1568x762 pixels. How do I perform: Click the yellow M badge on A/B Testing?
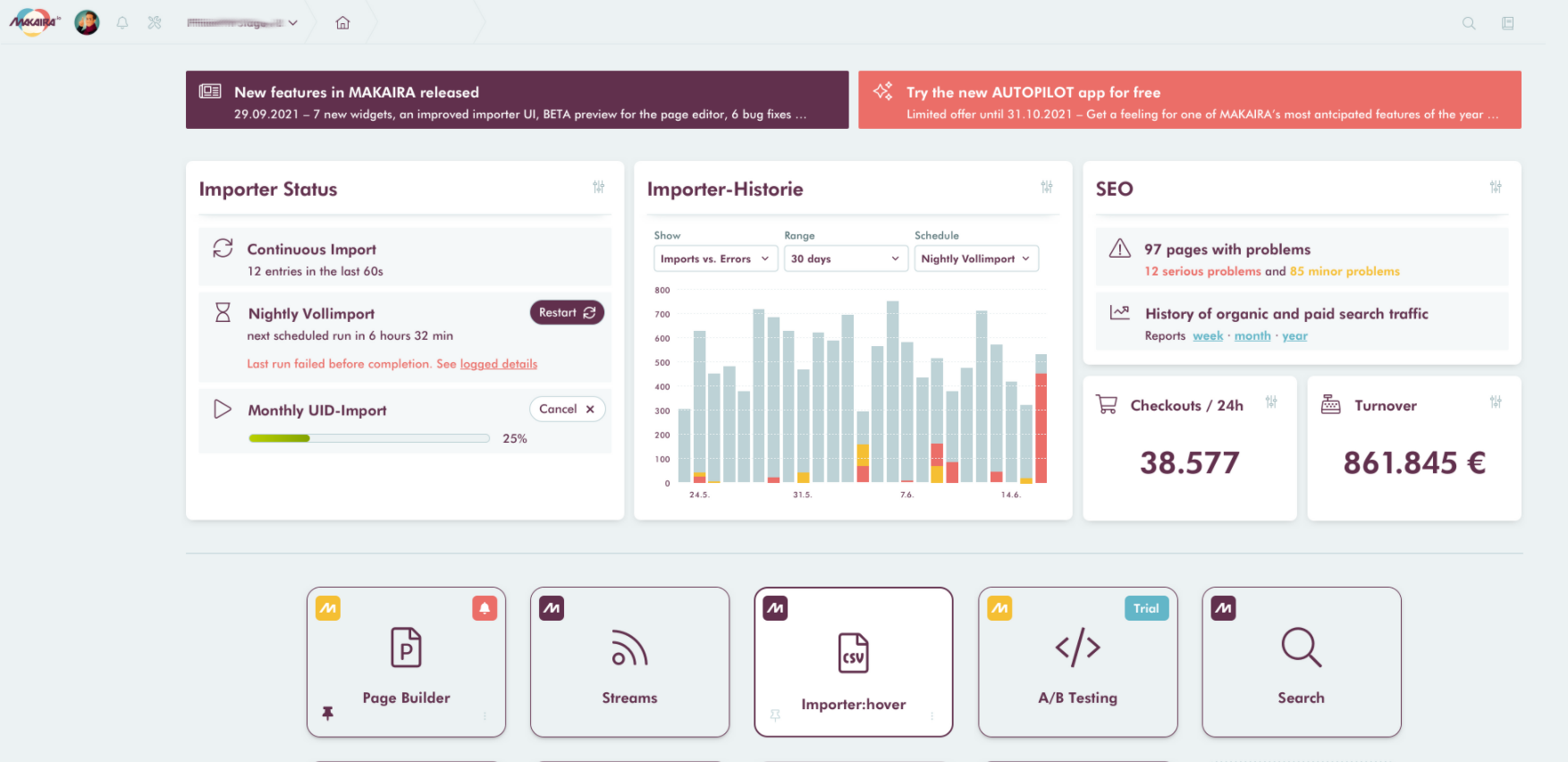(999, 608)
